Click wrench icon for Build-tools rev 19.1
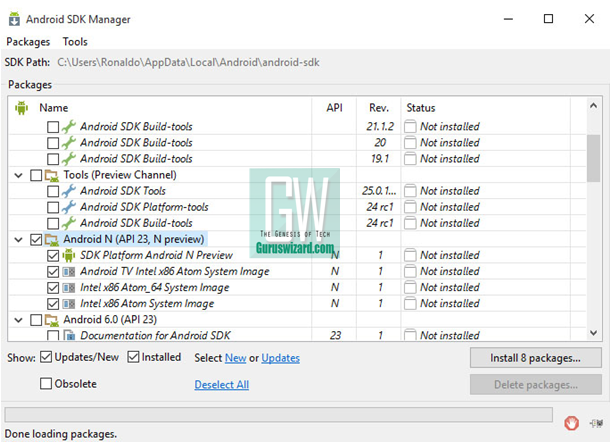612x446 pixels. tap(69, 159)
